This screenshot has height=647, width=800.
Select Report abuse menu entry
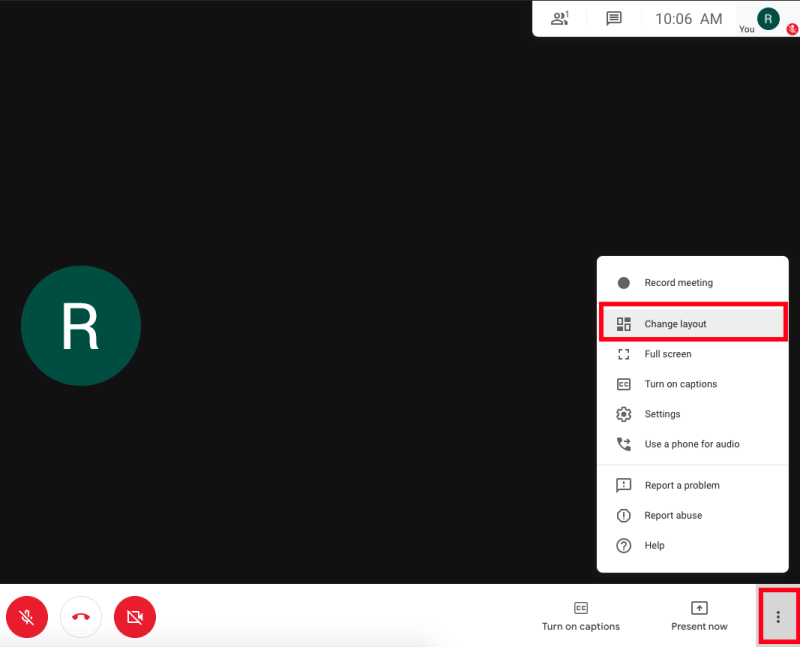(x=673, y=515)
